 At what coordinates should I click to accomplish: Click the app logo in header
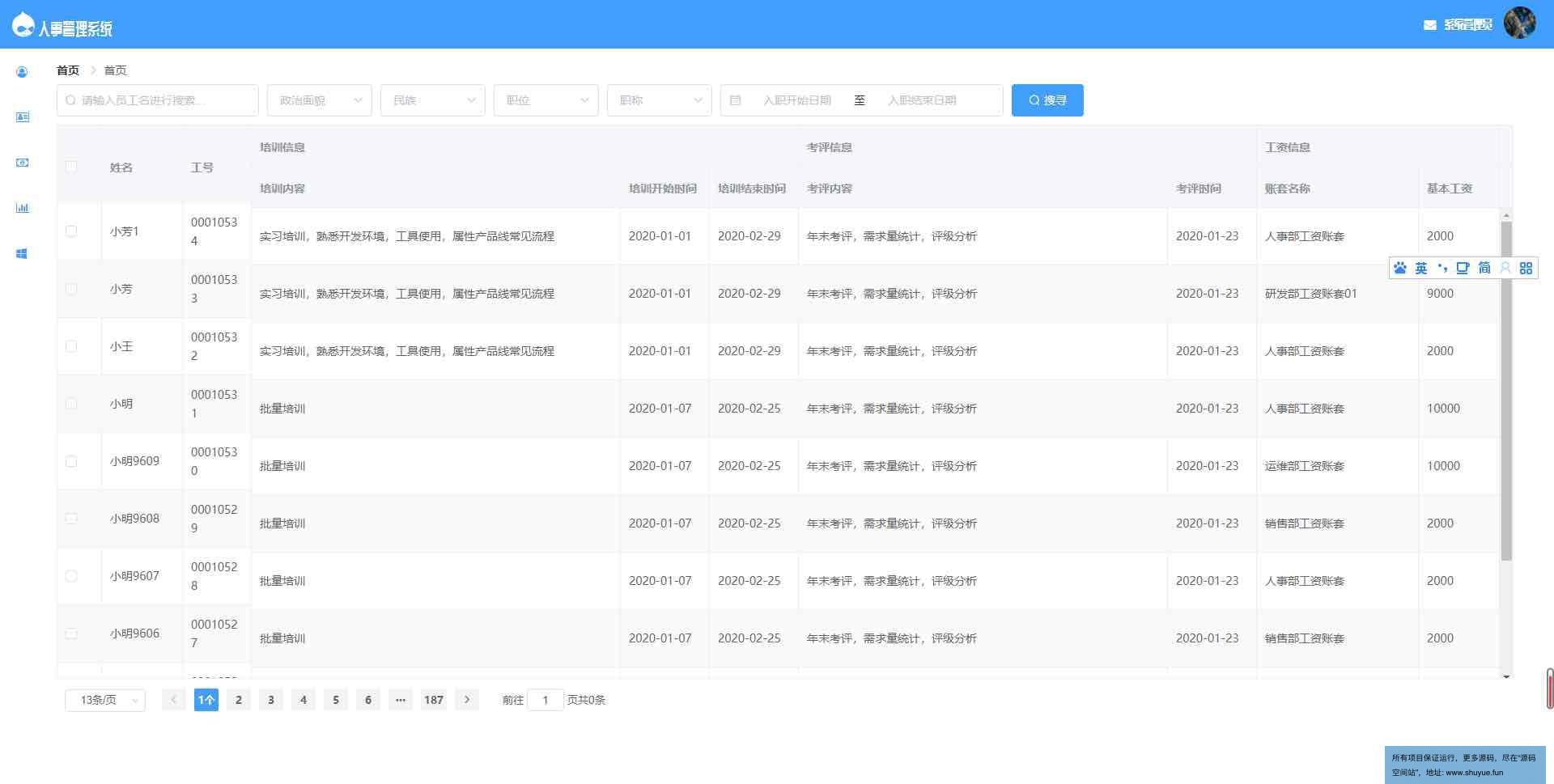23,24
